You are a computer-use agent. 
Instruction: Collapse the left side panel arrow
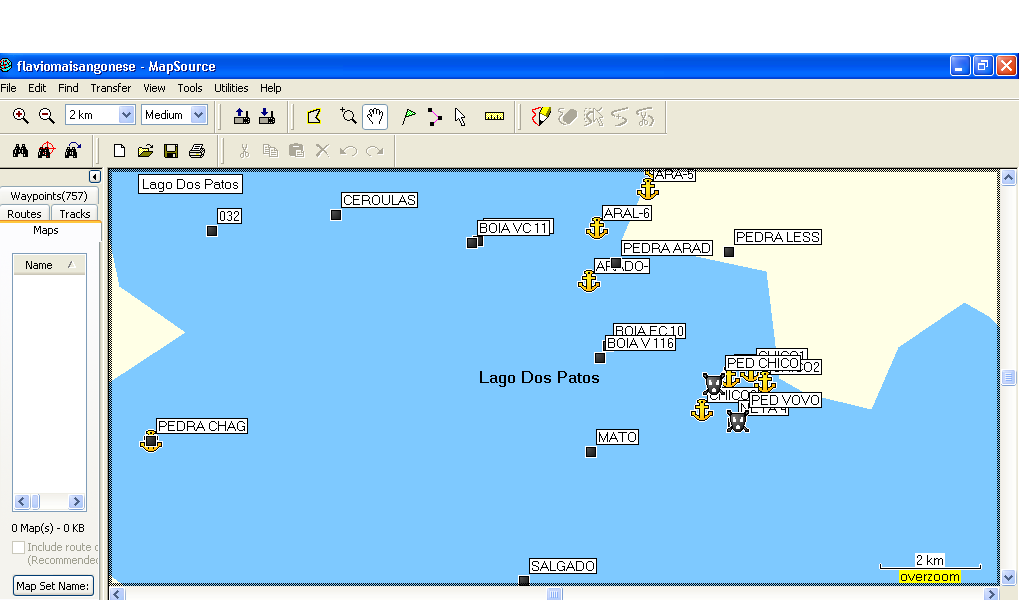[x=94, y=177]
